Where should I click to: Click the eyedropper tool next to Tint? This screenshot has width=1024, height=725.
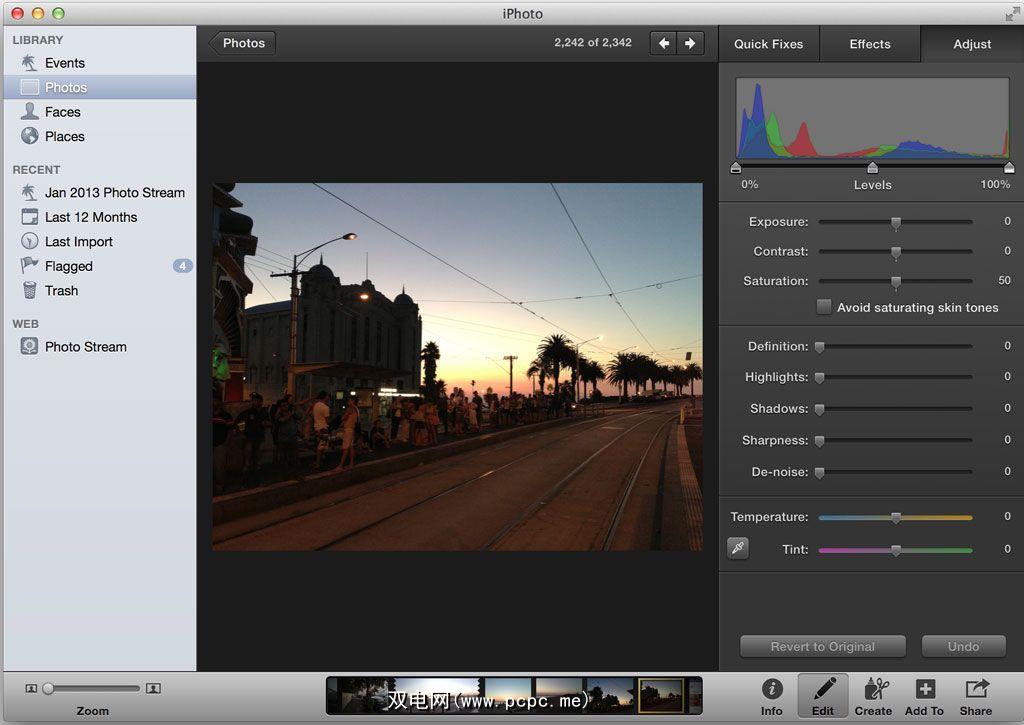(738, 548)
